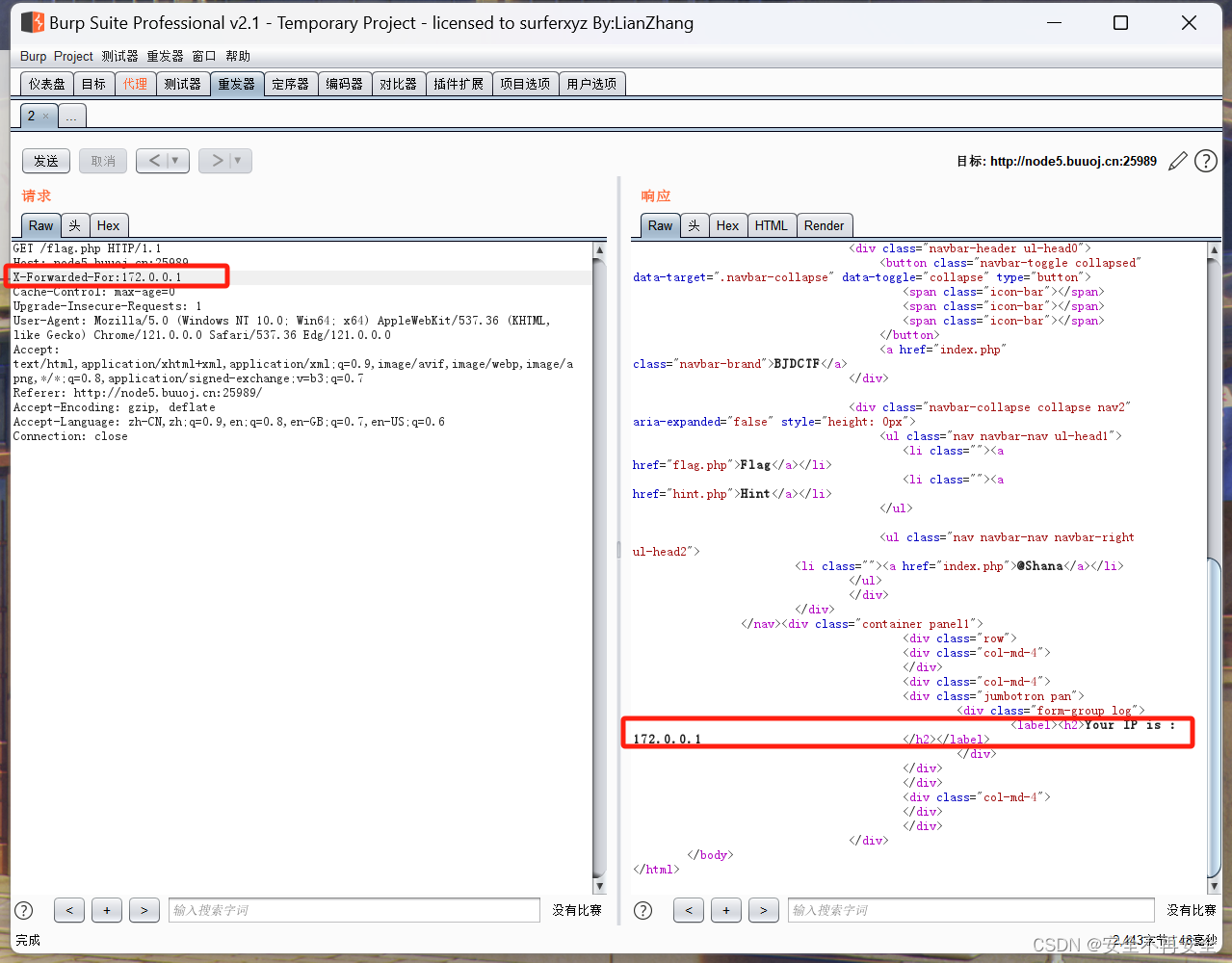Switch to the 仪表盘 dashboard tab
The width and height of the screenshot is (1232, 963).
[47, 84]
